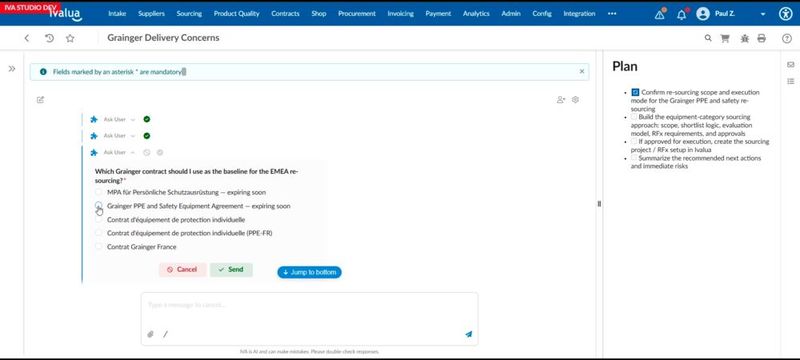Click the panel splitter handle

point(599,204)
